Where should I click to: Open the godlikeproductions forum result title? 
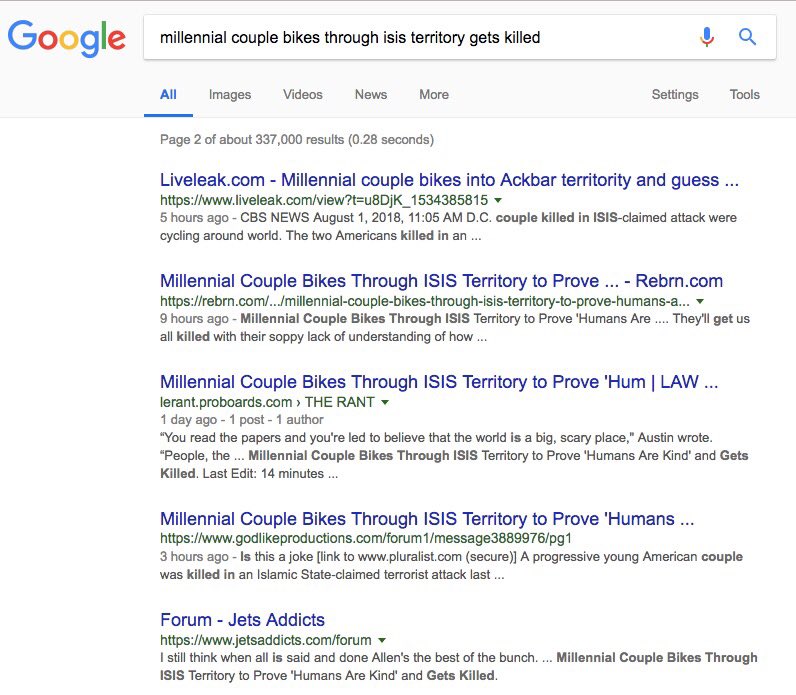click(427, 519)
